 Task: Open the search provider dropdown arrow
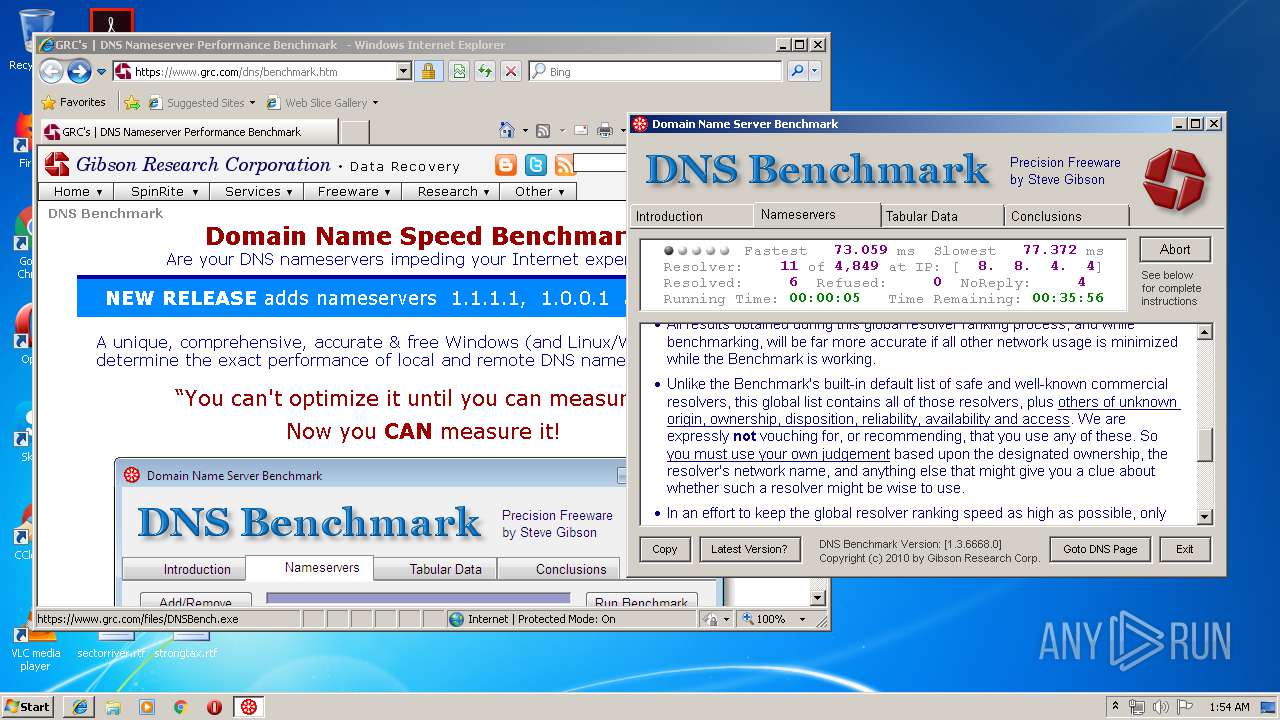point(815,71)
